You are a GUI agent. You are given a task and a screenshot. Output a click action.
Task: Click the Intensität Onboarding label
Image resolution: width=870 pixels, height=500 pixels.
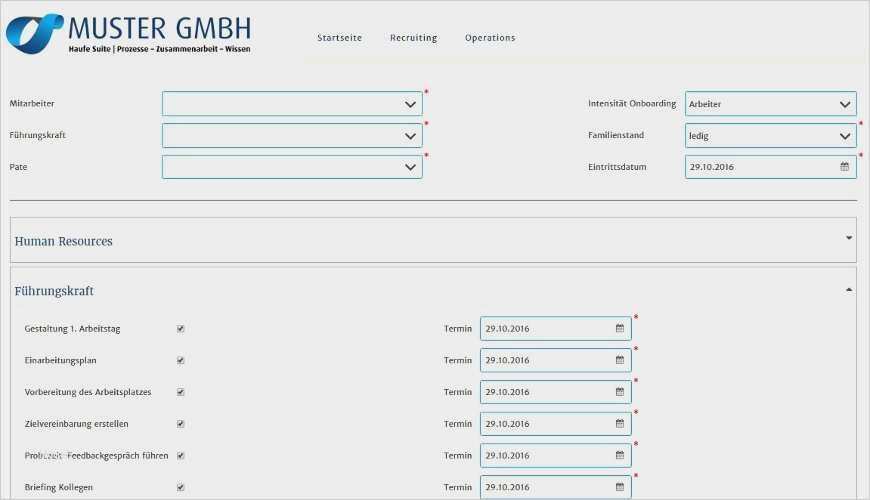click(632, 103)
